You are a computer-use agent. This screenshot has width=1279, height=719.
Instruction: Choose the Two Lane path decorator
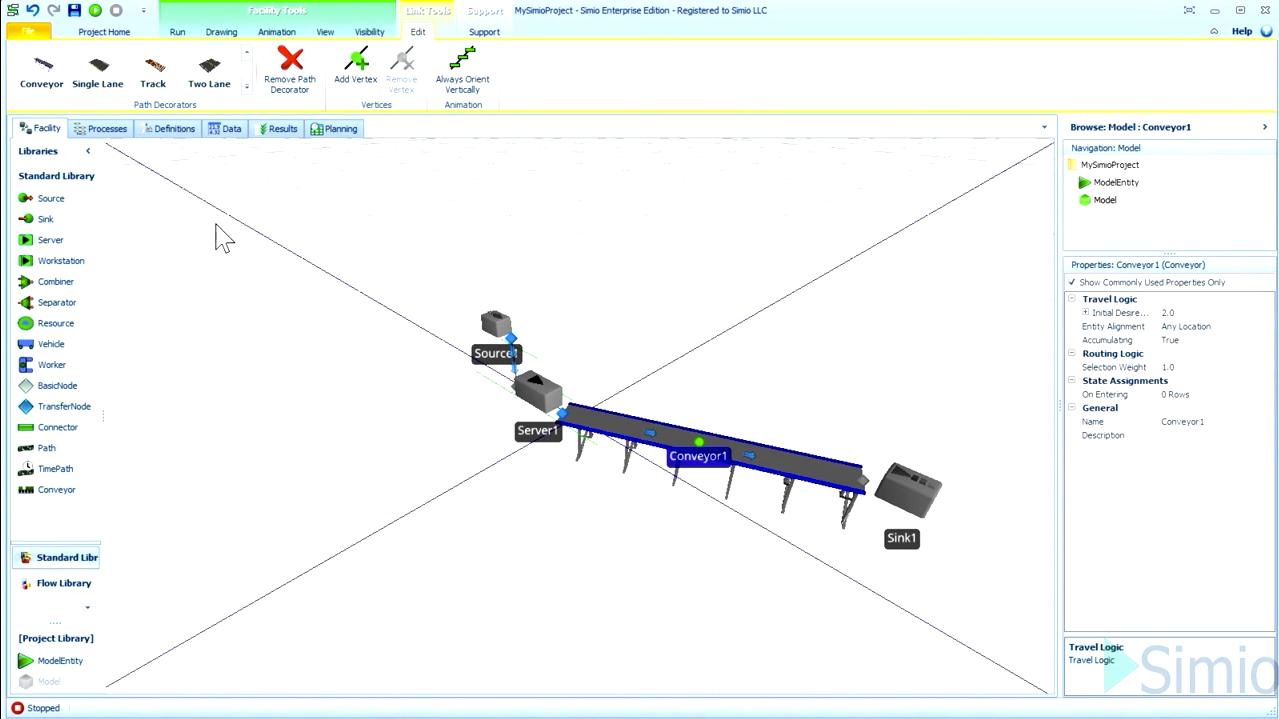point(209,68)
